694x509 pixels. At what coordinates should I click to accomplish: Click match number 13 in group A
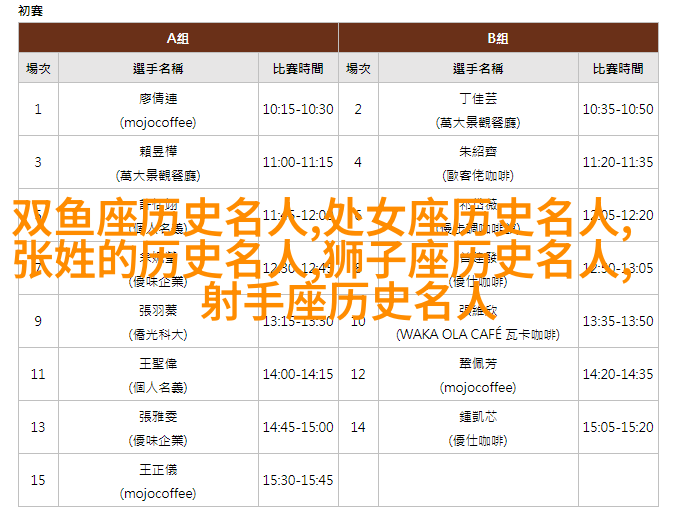(x=38, y=427)
